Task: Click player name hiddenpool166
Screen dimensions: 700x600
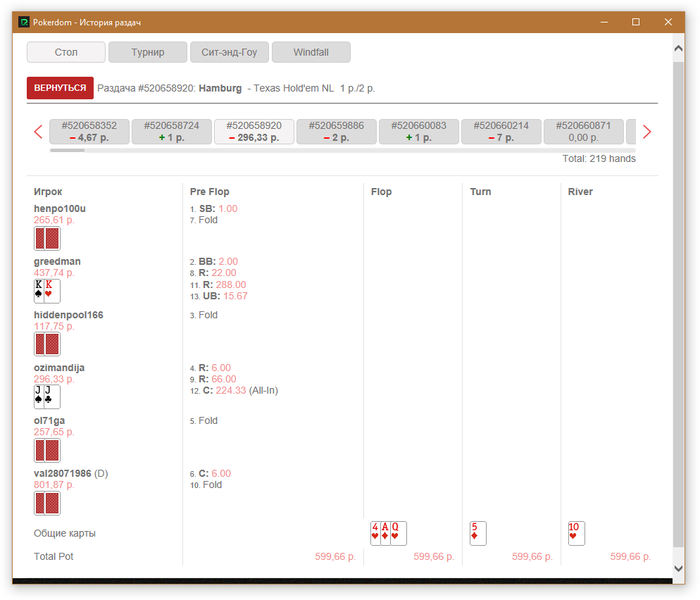Action: [x=68, y=315]
